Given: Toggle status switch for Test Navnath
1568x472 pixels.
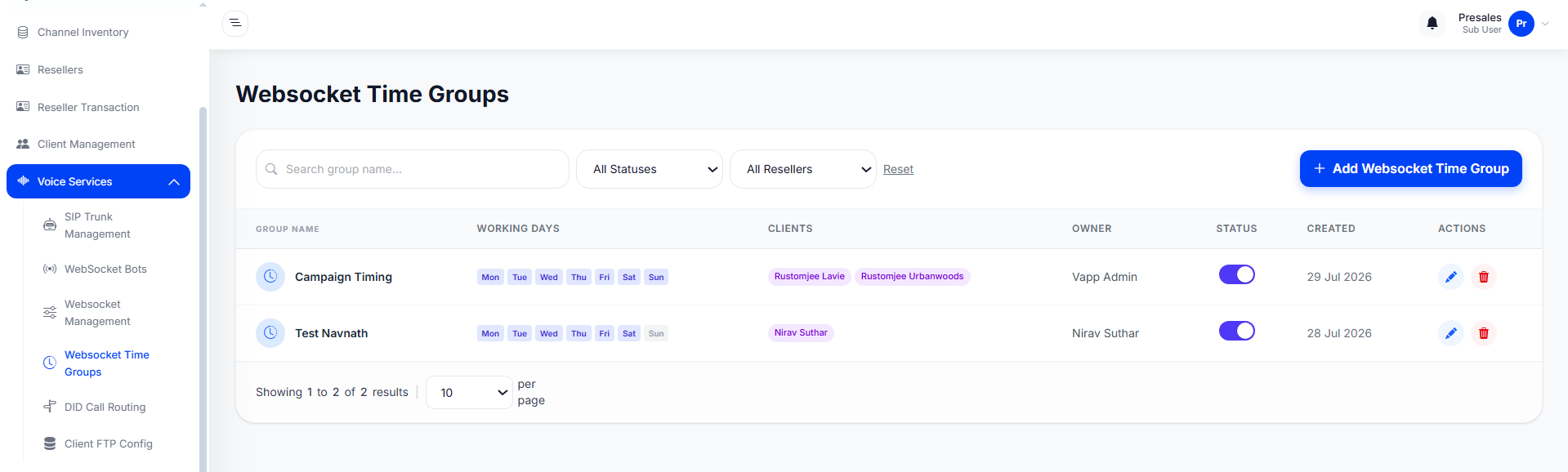Looking at the screenshot, I should coord(1236,331).
